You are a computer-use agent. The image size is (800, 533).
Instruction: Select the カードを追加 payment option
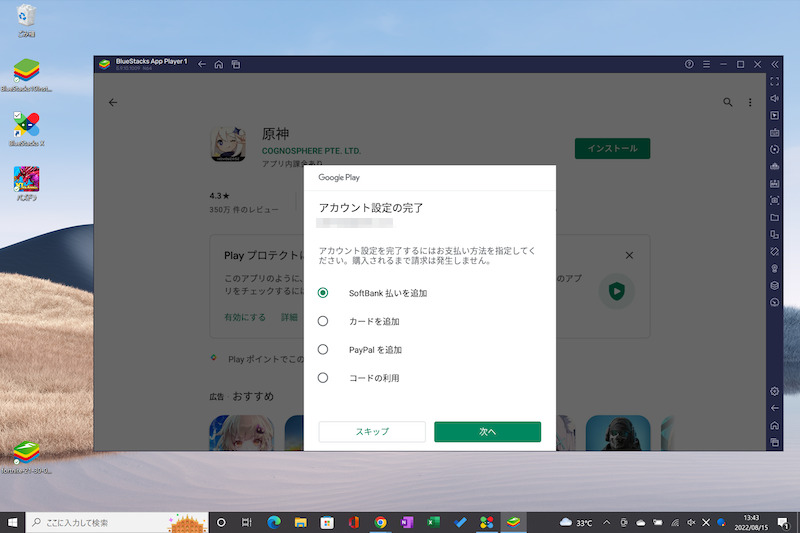click(323, 321)
